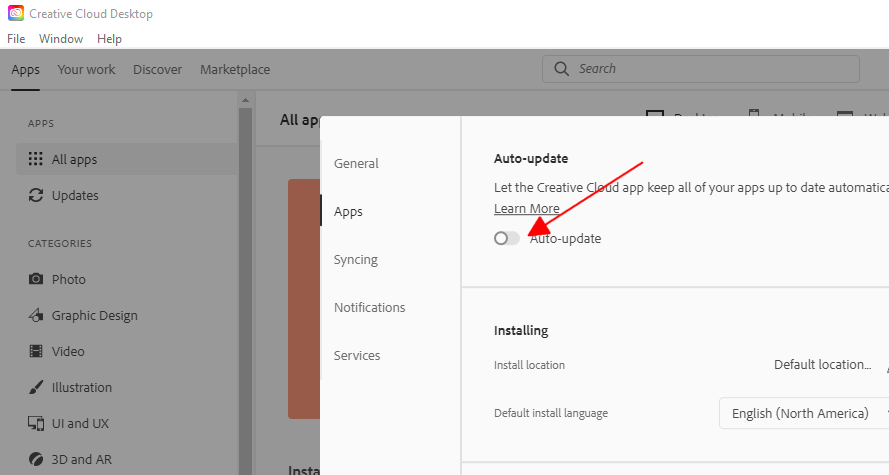Open Default install language dropdown
This screenshot has height=475, width=889.
[x=804, y=413]
